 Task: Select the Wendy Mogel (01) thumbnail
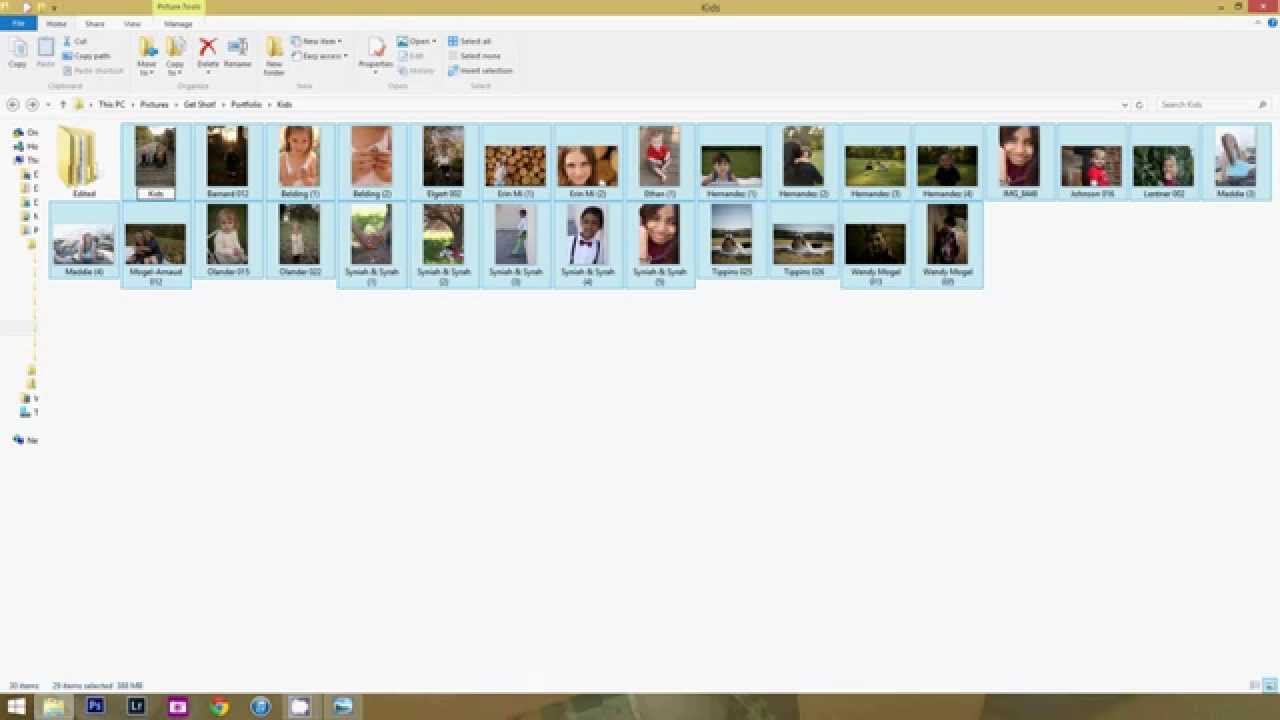(x=875, y=244)
